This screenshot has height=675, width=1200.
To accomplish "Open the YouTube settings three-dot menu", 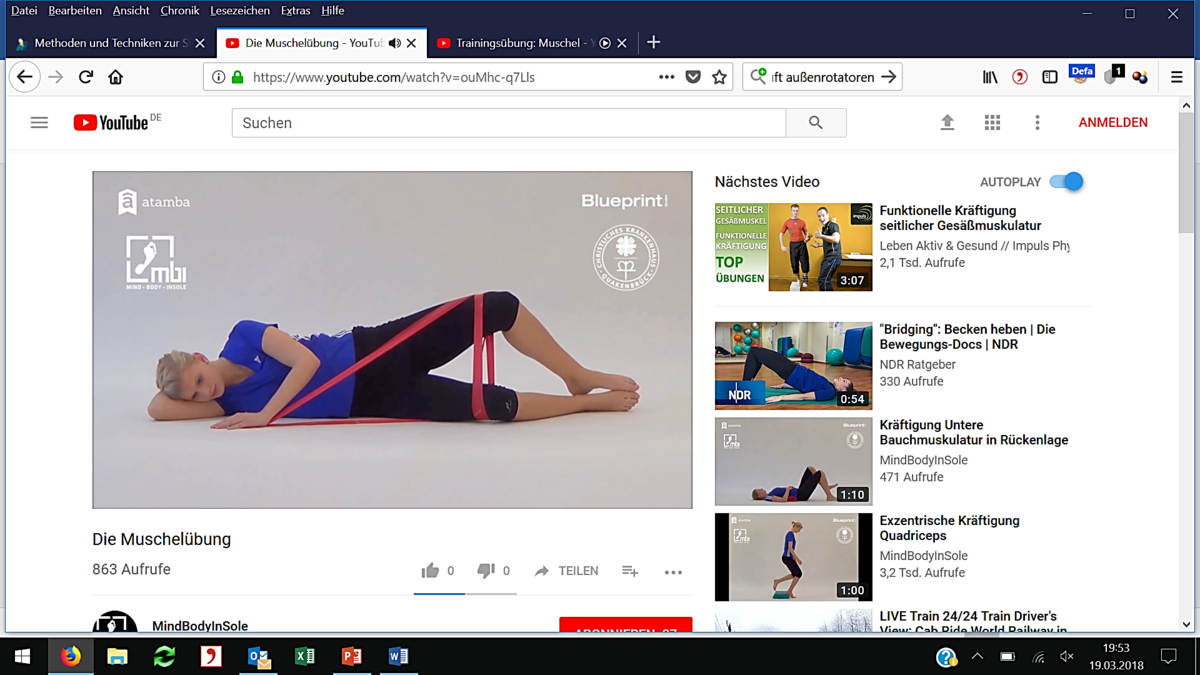I will click(1037, 123).
